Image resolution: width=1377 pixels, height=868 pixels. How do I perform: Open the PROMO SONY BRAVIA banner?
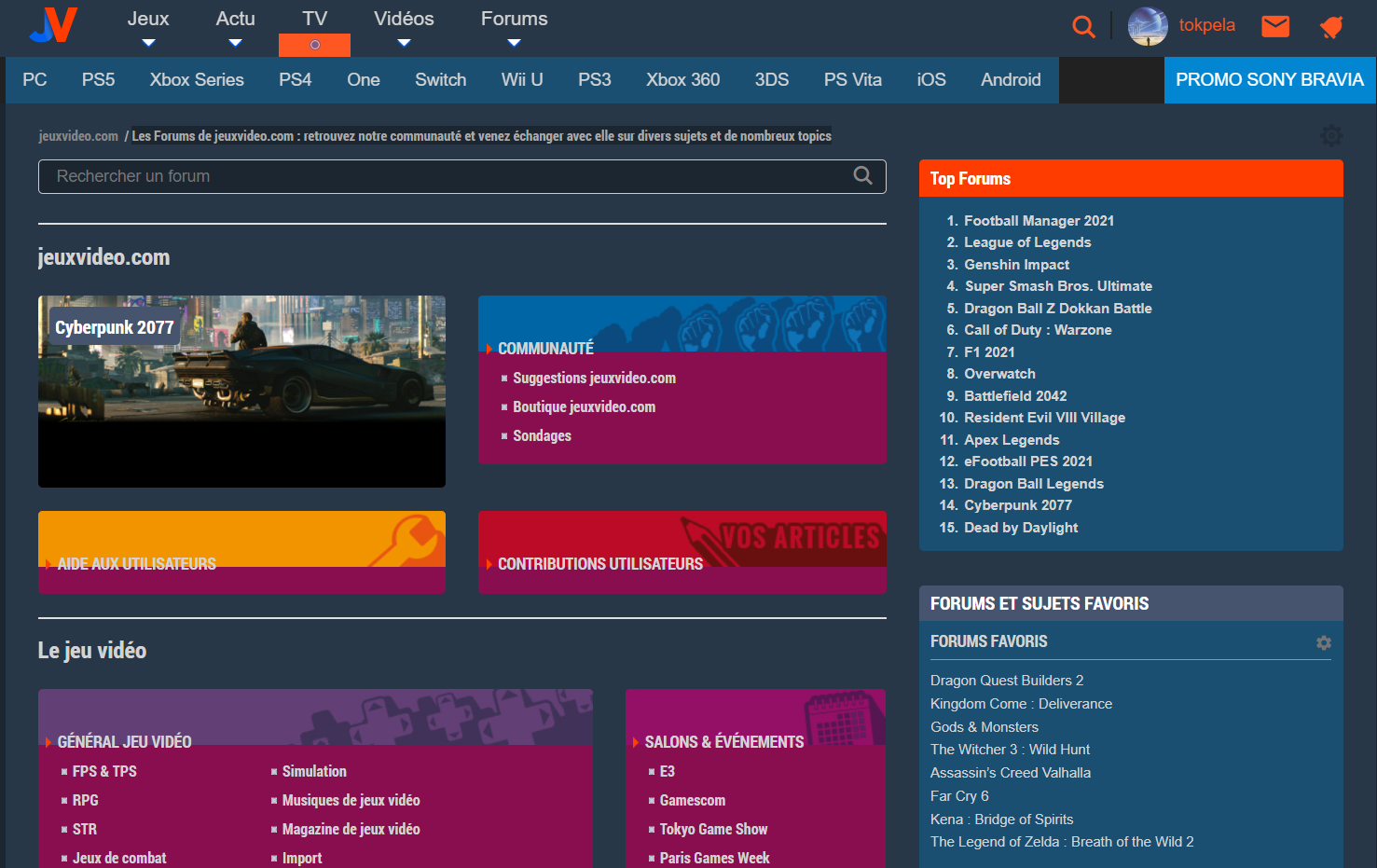1269,80
